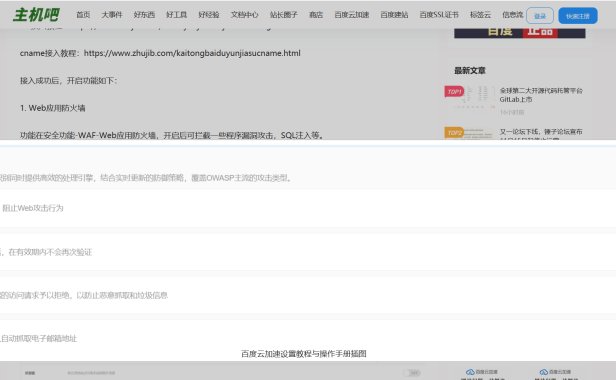The width and height of the screenshot is (616, 380).
Task: Click the right 百度云加速 cloud logo at bottom
Action: pos(555,372)
